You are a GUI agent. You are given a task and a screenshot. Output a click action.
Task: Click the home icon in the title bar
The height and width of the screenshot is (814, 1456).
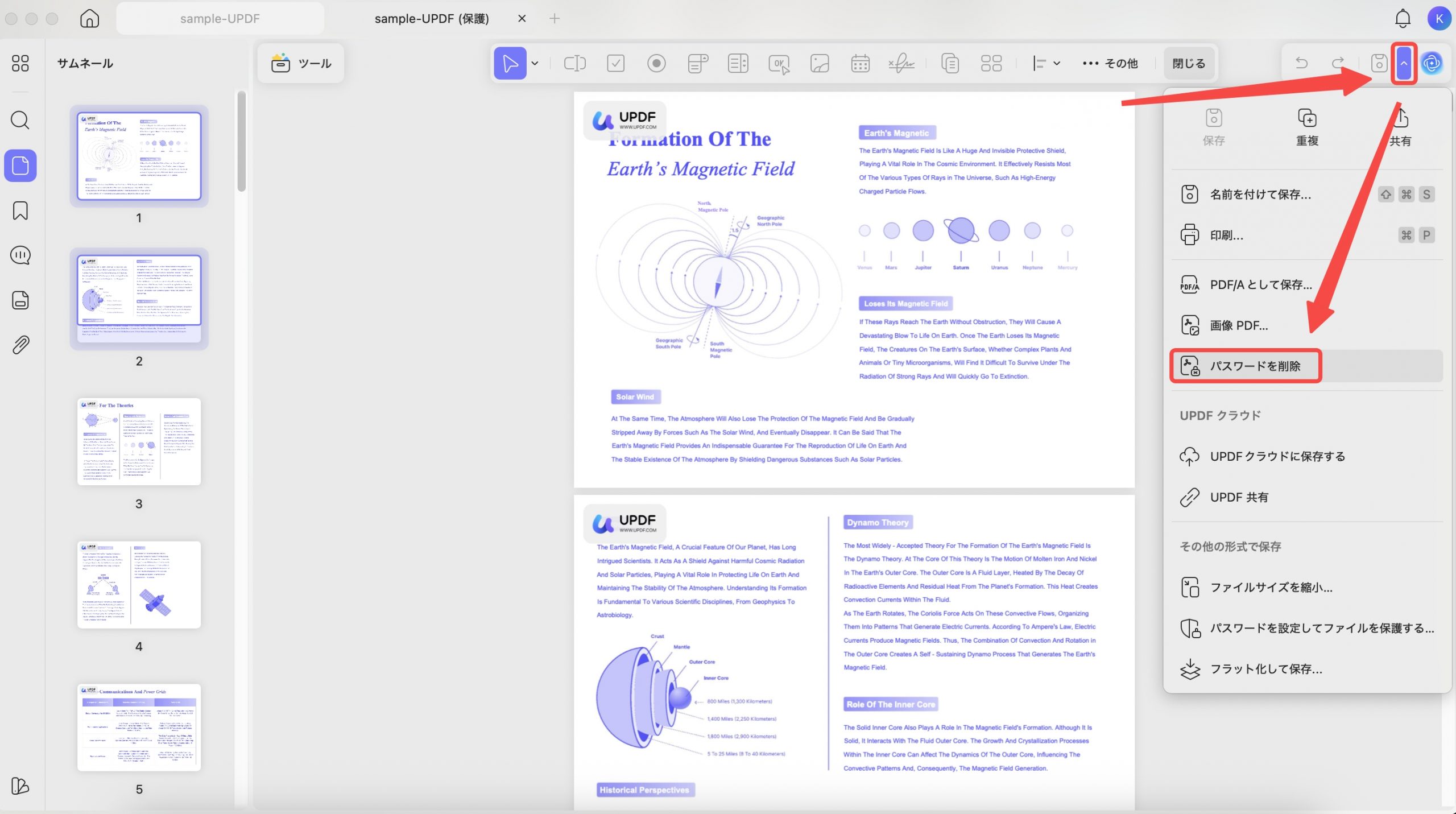pos(89,18)
